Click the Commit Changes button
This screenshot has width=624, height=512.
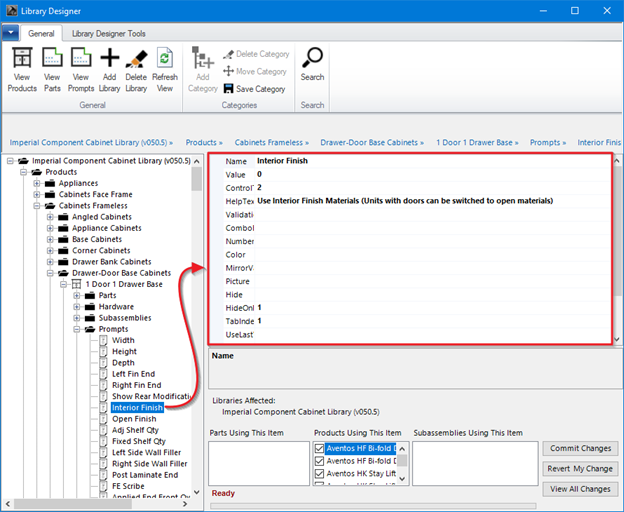[x=580, y=448]
